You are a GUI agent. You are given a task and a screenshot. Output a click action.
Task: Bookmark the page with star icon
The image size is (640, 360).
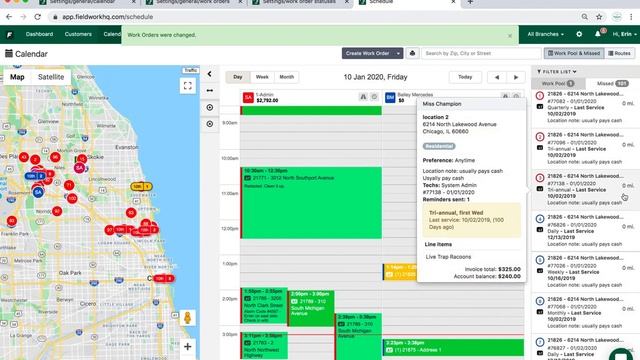[599, 17]
